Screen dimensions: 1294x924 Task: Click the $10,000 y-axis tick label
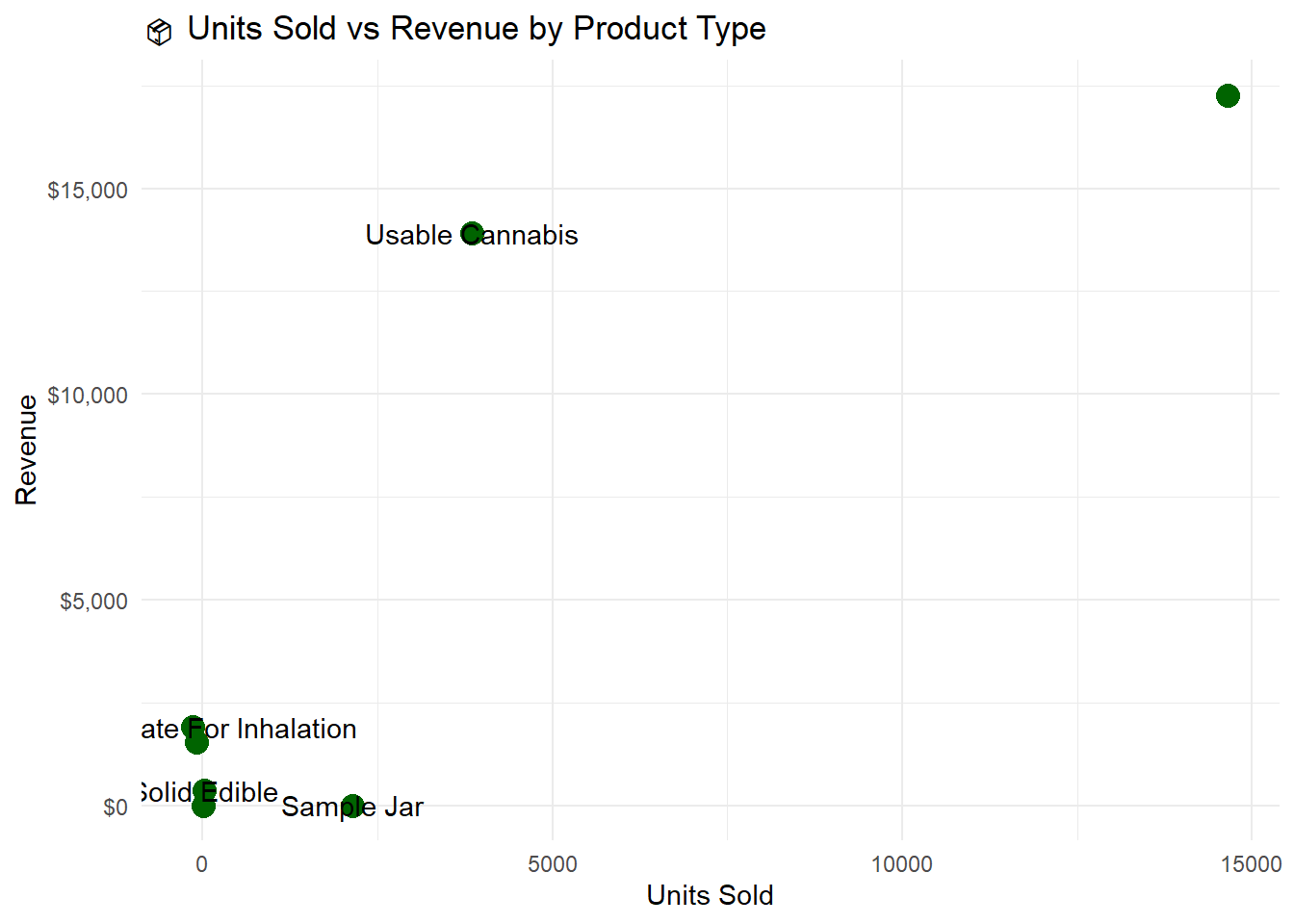[x=88, y=396]
